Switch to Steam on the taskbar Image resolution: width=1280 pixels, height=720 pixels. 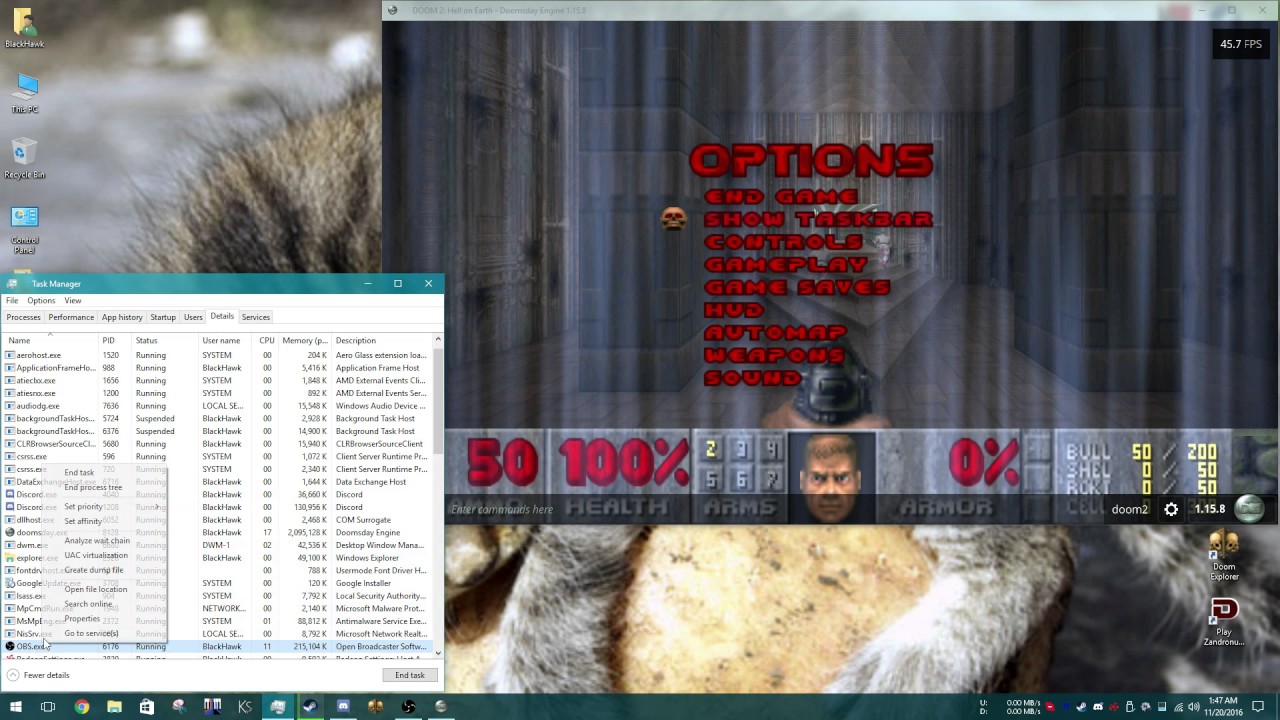point(310,707)
